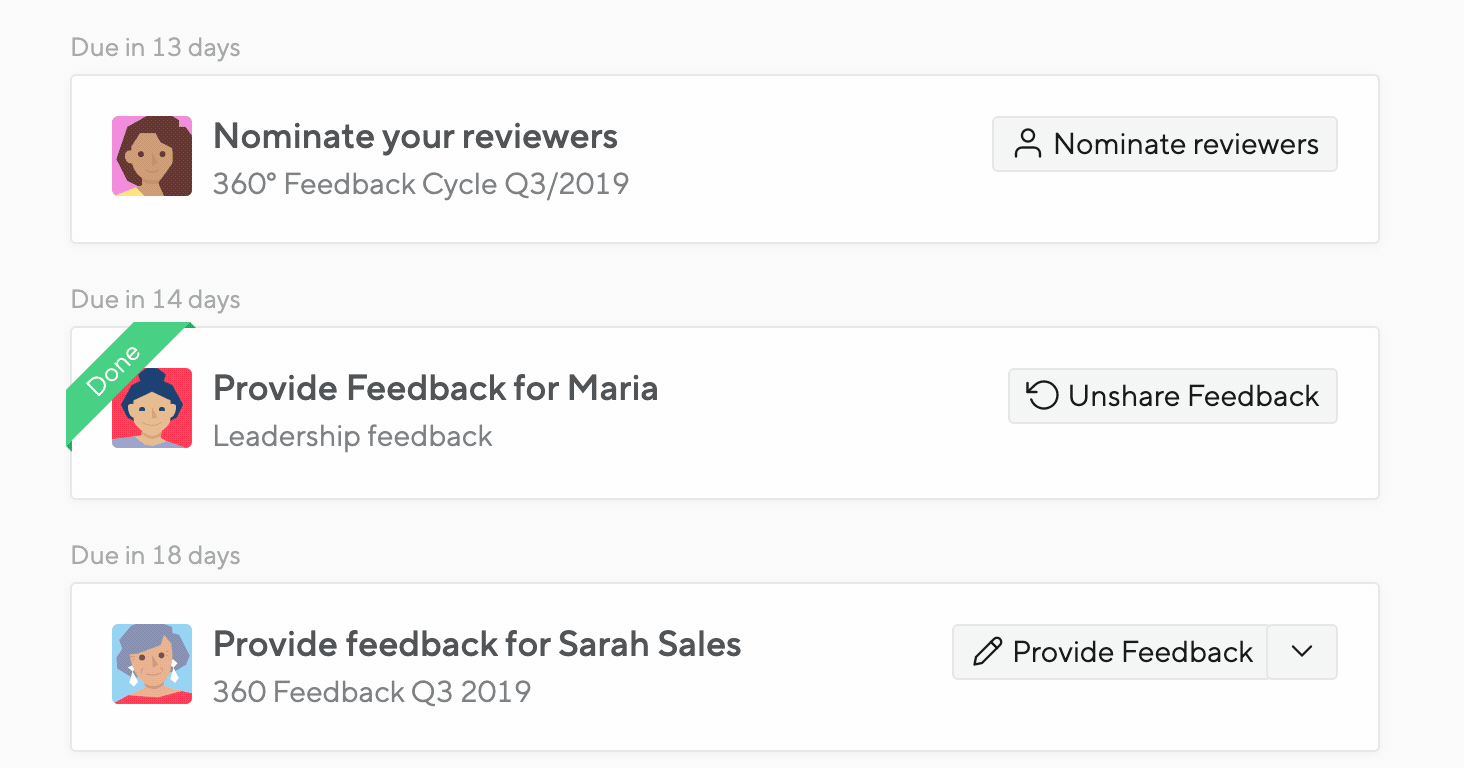Click Maria's avatar picture

(x=152, y=408)
